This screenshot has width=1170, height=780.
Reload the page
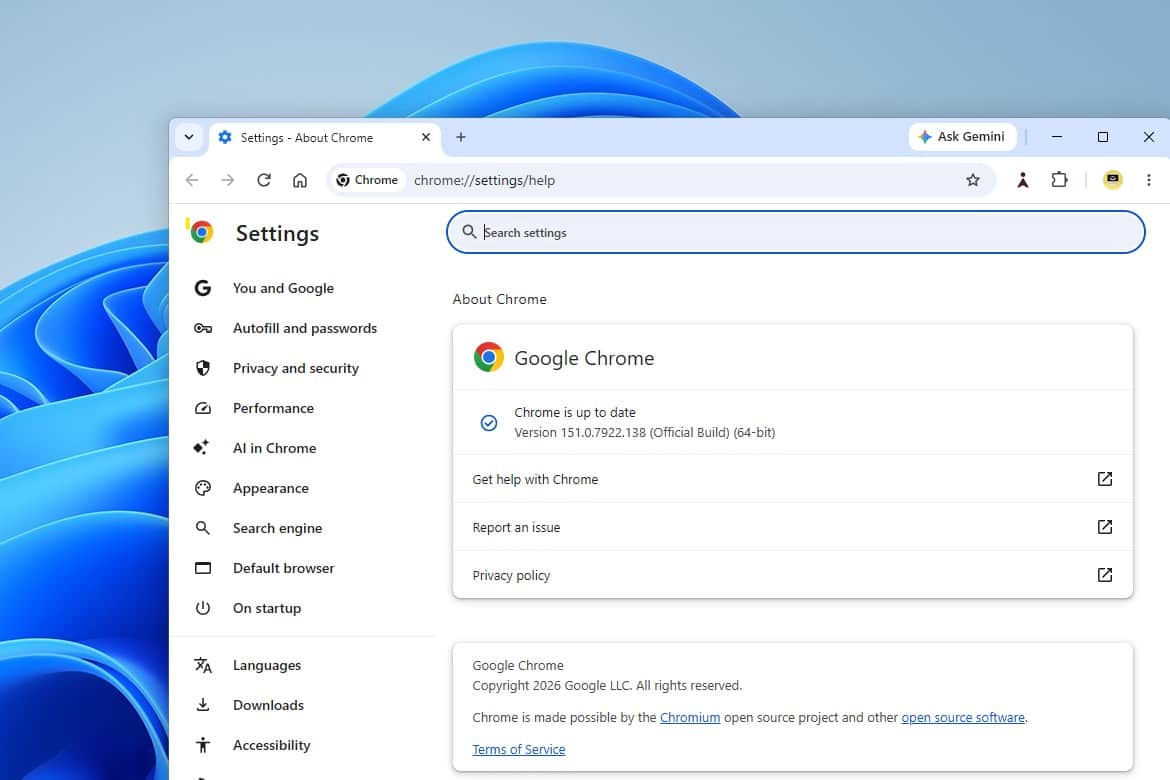tap(263, 180)
